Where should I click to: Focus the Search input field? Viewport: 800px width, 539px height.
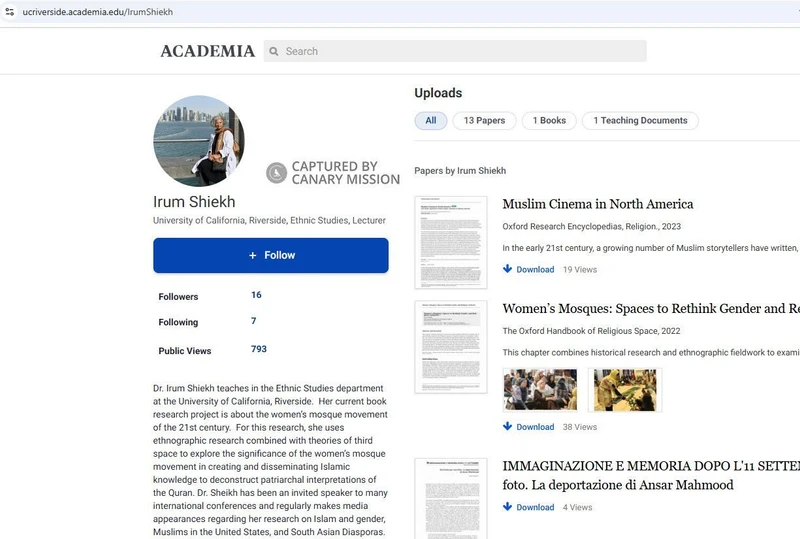455,51
